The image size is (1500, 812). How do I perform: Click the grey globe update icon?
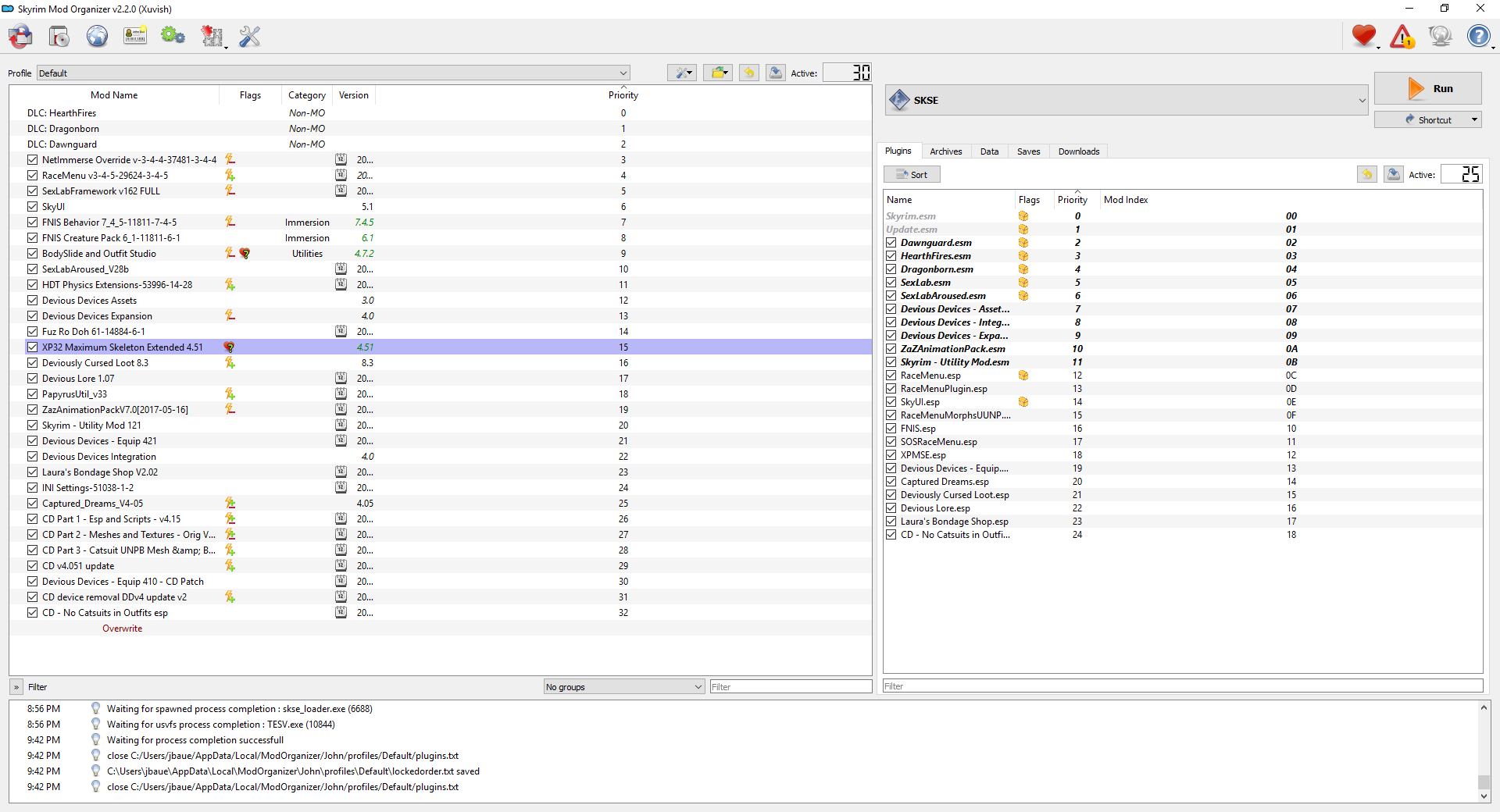tap(1440, 36)
